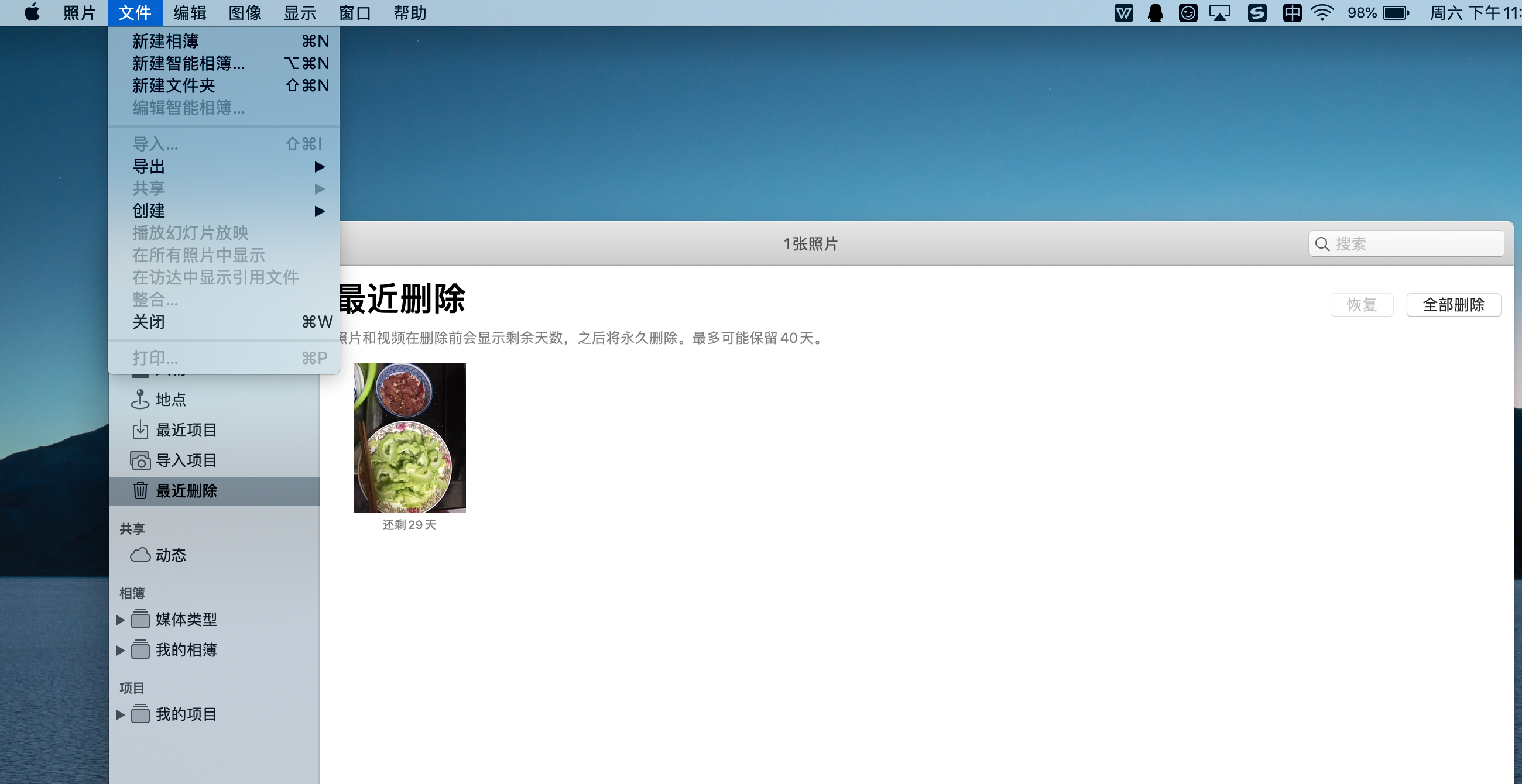
Task: Click the Places pin icon in sidebar
Action: click(140, 400)
